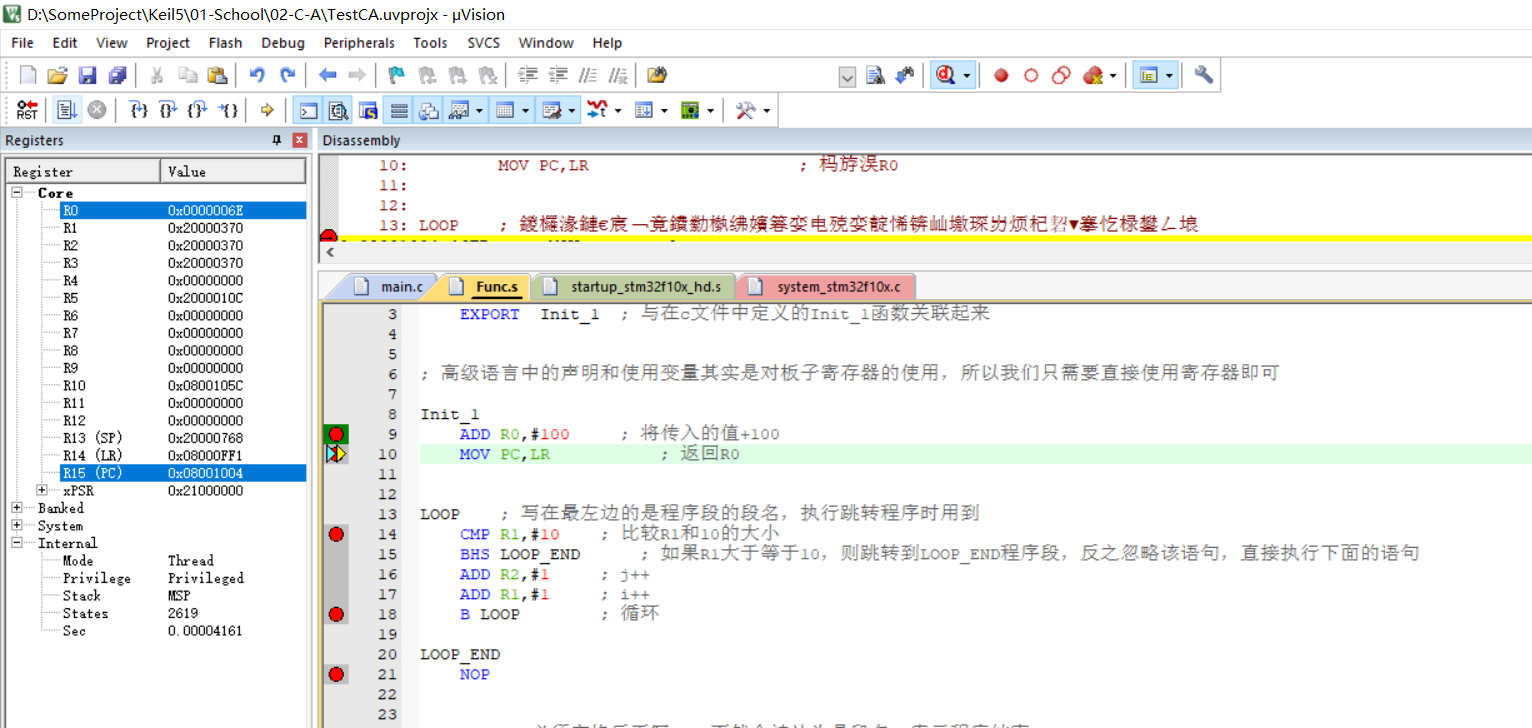Kill all breakpoints icon
Viewport: 1532px width, 728px height.
[x=1093, y=75]
